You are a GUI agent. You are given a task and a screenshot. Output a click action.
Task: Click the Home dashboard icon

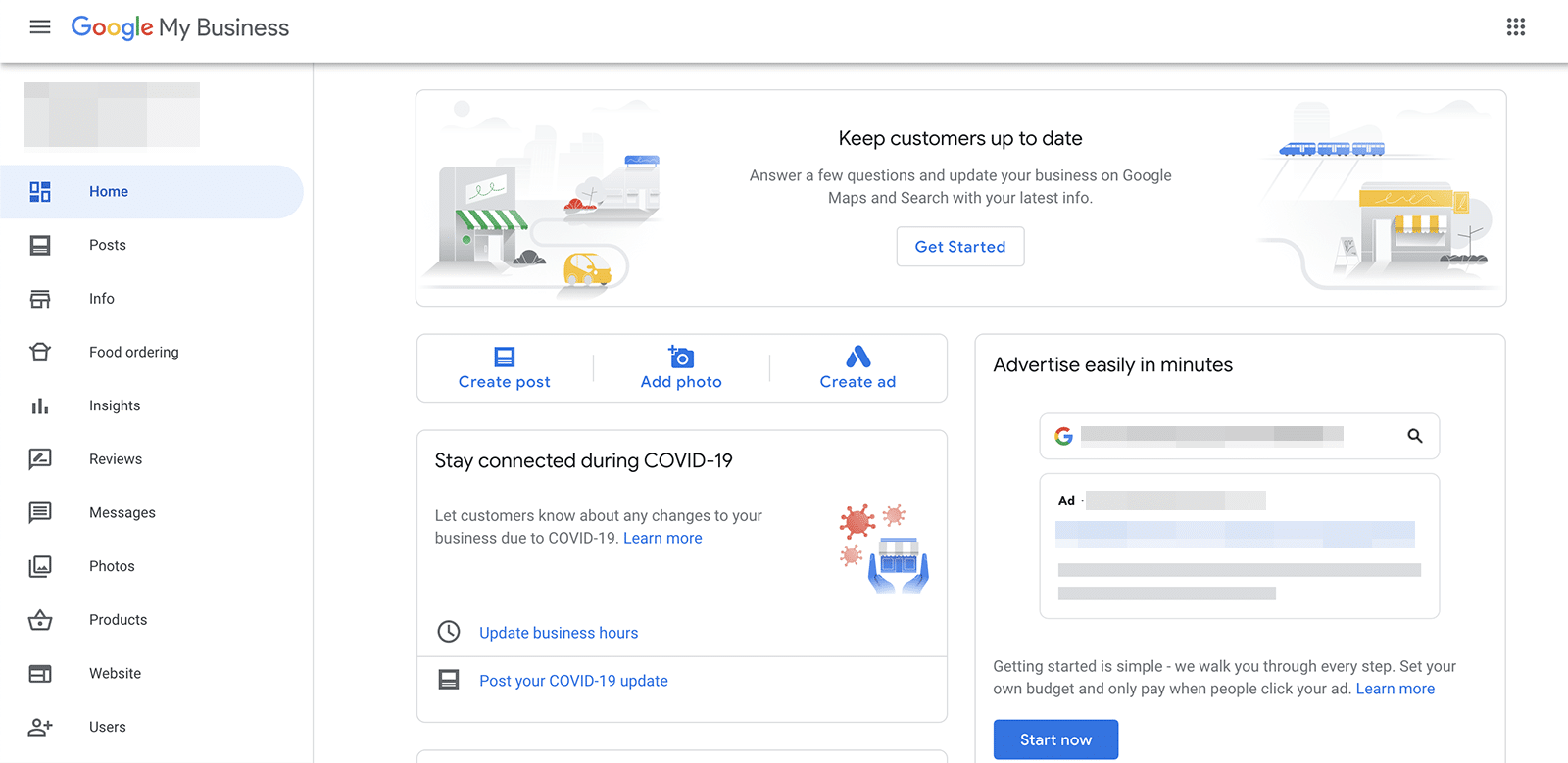click(x=40, y=192)
